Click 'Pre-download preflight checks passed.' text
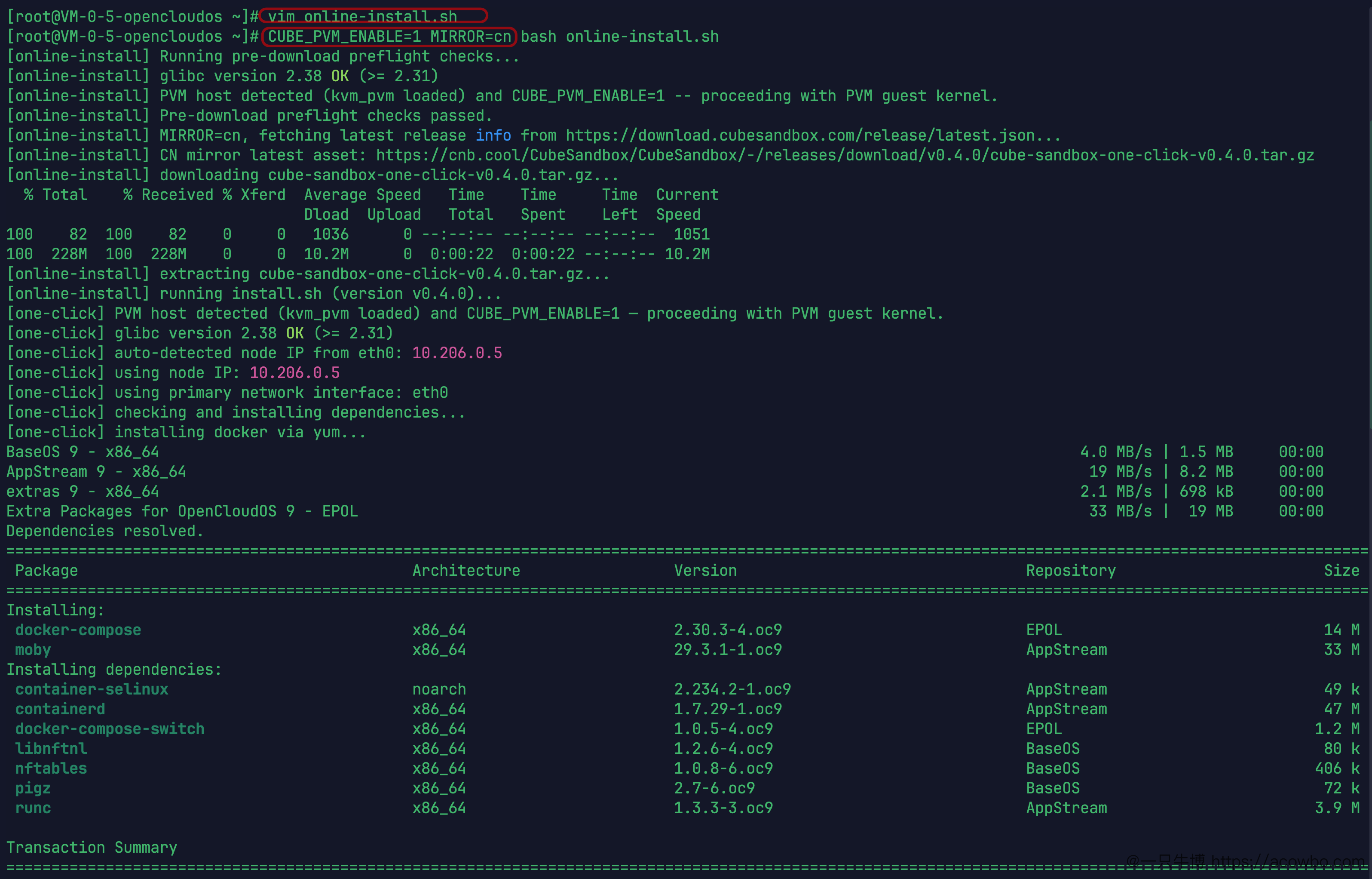The height and width of the screenshot is (879, 1372). (x=326, y=116)
